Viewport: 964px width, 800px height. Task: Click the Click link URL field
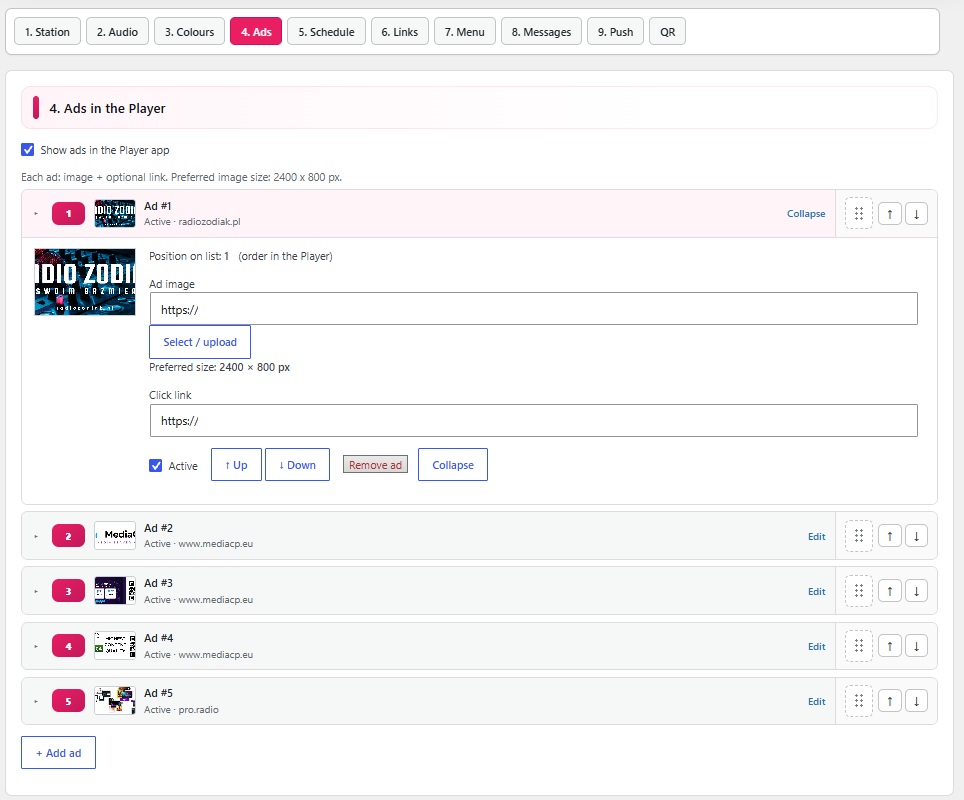pyautogui.click(x=534, y=421)
